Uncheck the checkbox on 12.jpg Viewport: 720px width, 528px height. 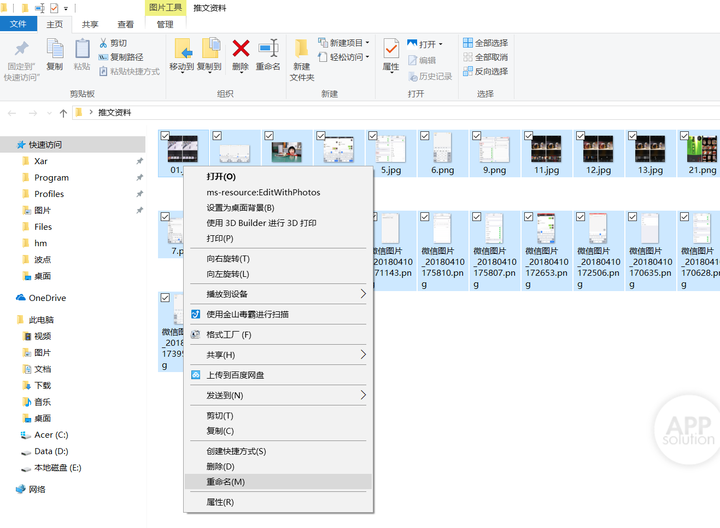click(x=580, y=136)
